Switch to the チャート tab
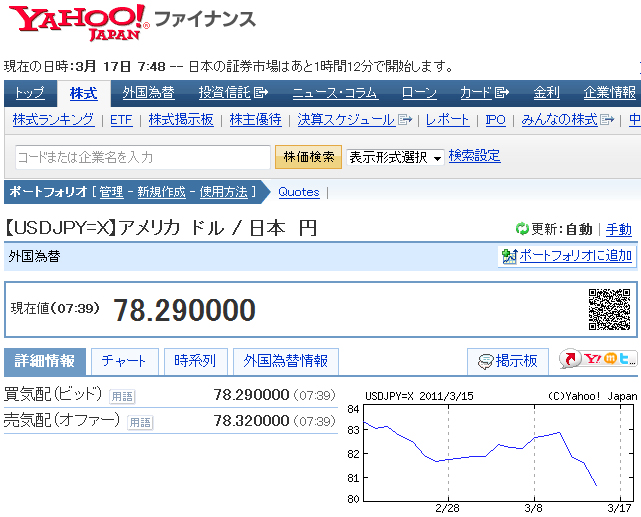The width and height of the screenshot is (641, 517). pos(123,361)
